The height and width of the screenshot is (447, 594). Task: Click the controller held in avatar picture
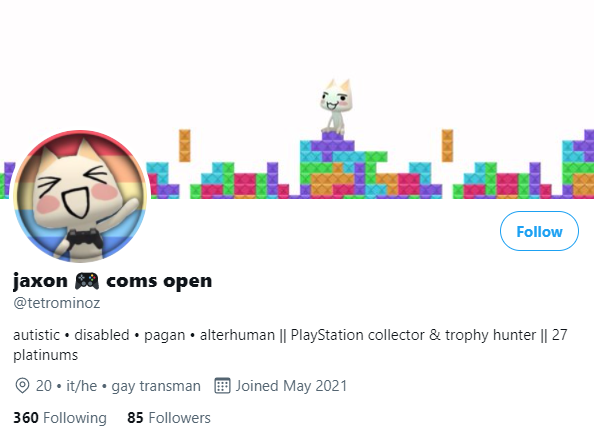click(x=86, y=239)
